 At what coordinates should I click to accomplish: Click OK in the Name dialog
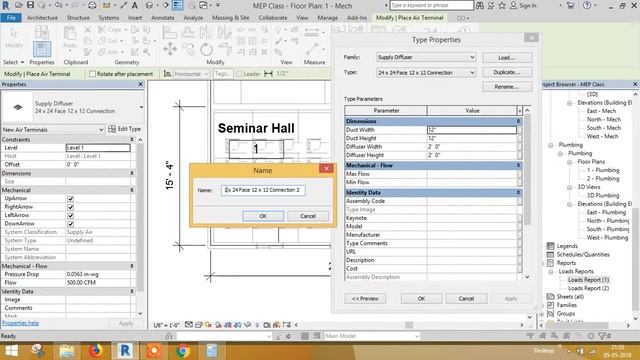(263, 216)
